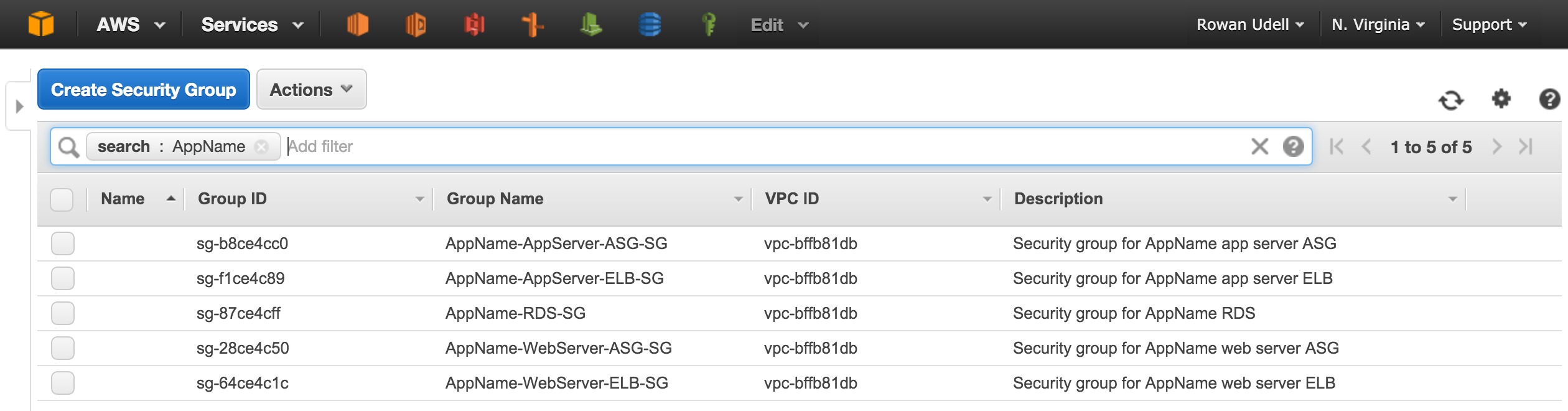The height and width of the screenshot is (411, 1568).
Task: Open the blue DynamoDB shortcut icon
Action: point(648,25)
